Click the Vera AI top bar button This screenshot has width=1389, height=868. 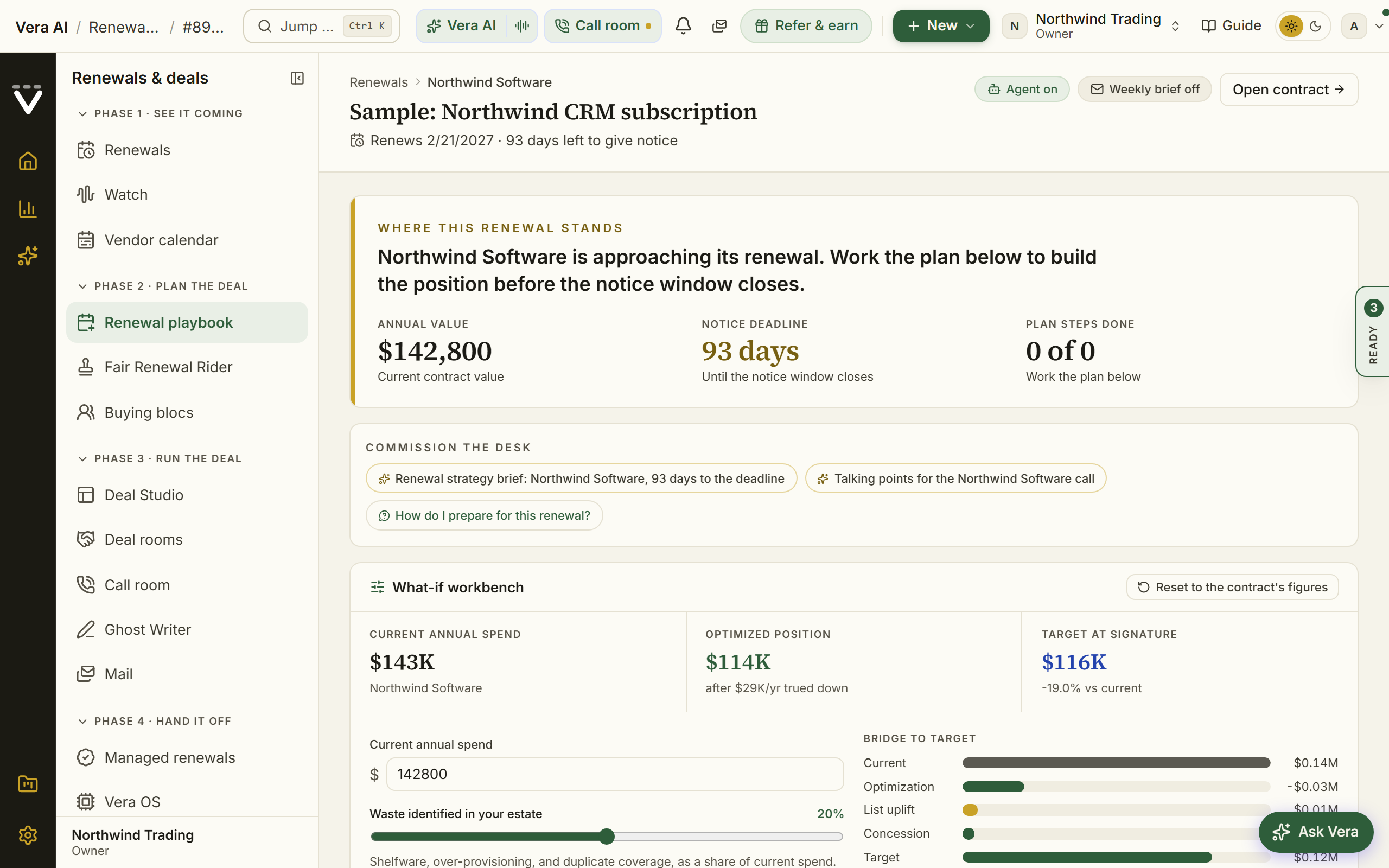462,26
